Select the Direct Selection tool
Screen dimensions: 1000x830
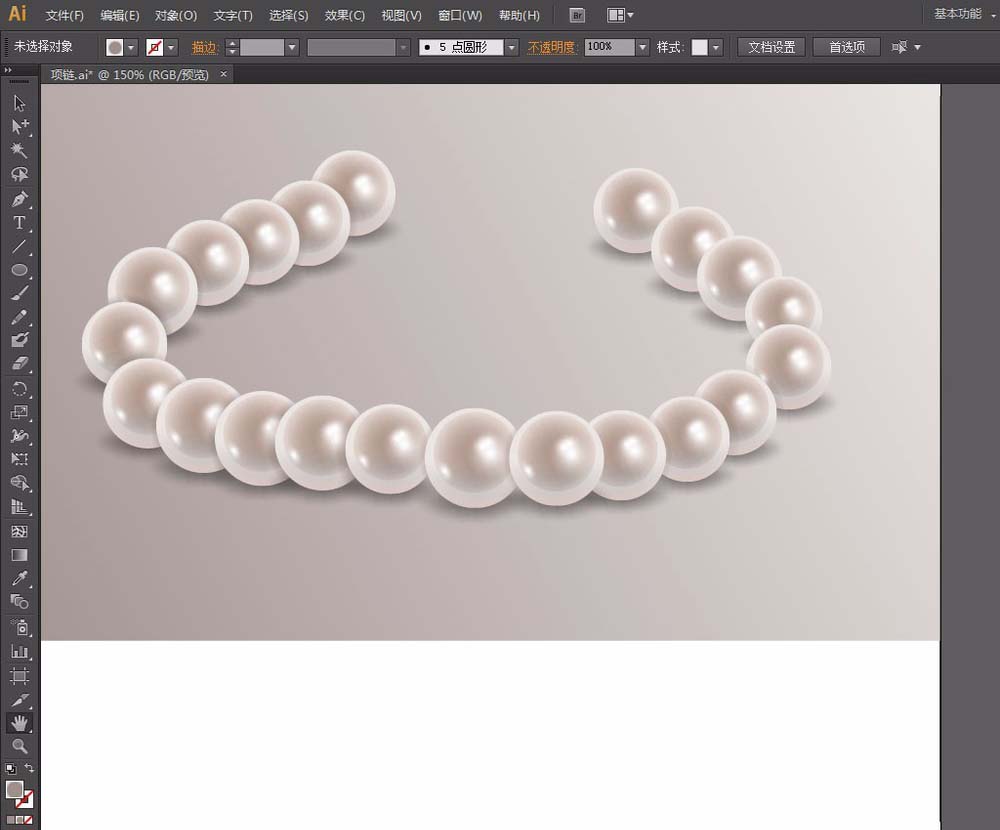pyautogui.click(x=19, y=126)
